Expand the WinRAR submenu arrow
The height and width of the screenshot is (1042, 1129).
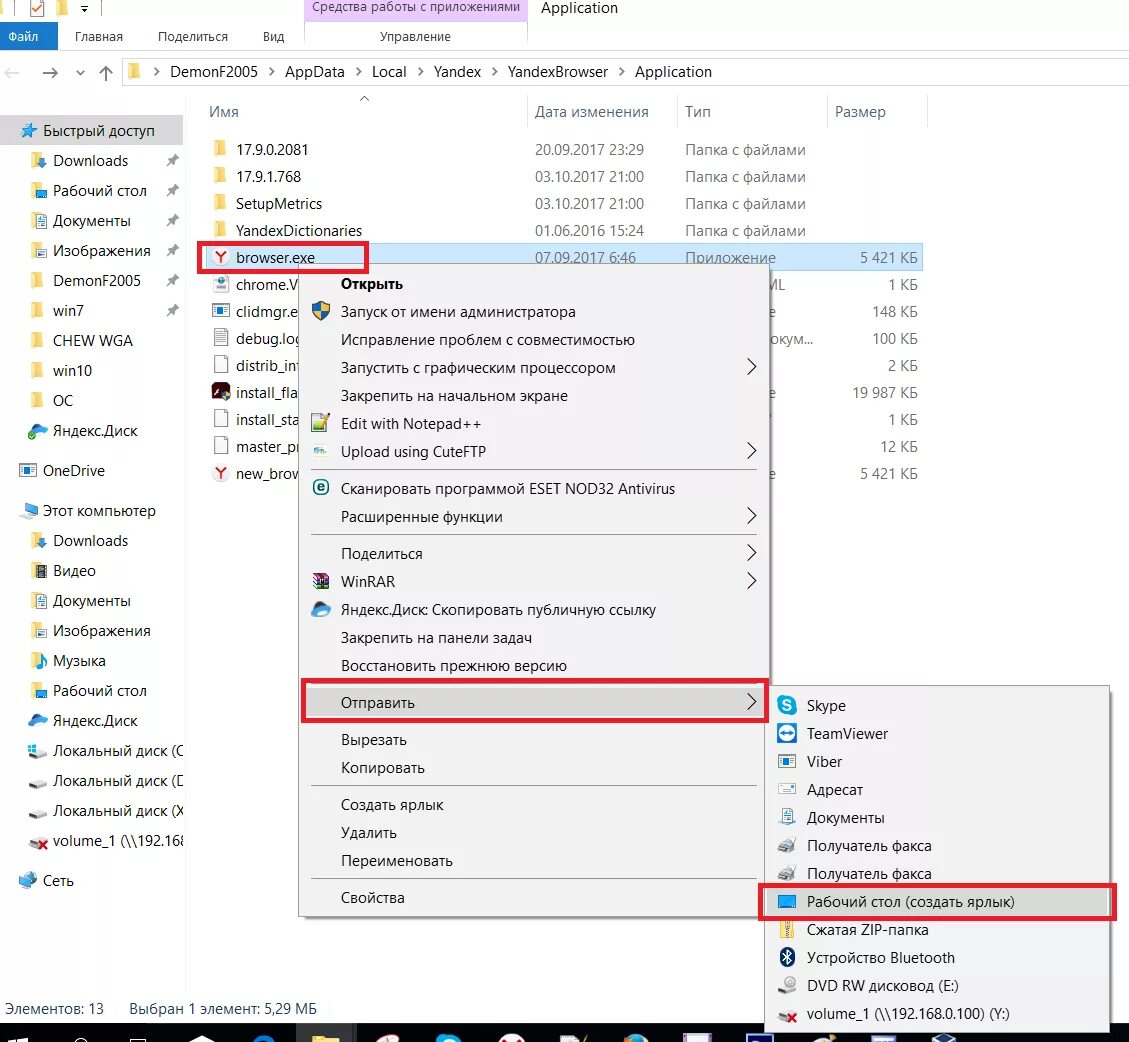point(751,580)
